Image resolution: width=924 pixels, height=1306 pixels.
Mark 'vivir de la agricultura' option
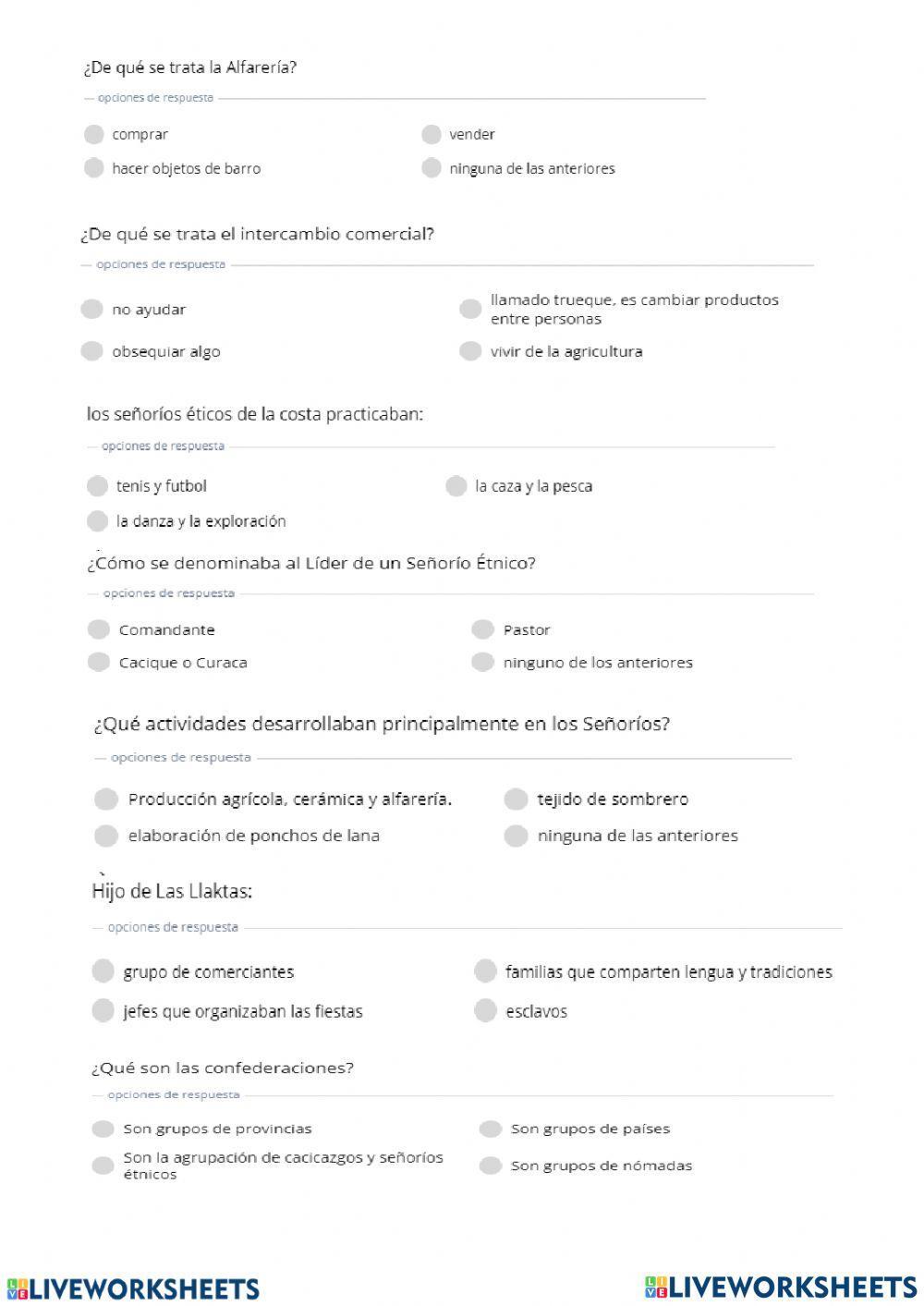(x=470, y=350)
